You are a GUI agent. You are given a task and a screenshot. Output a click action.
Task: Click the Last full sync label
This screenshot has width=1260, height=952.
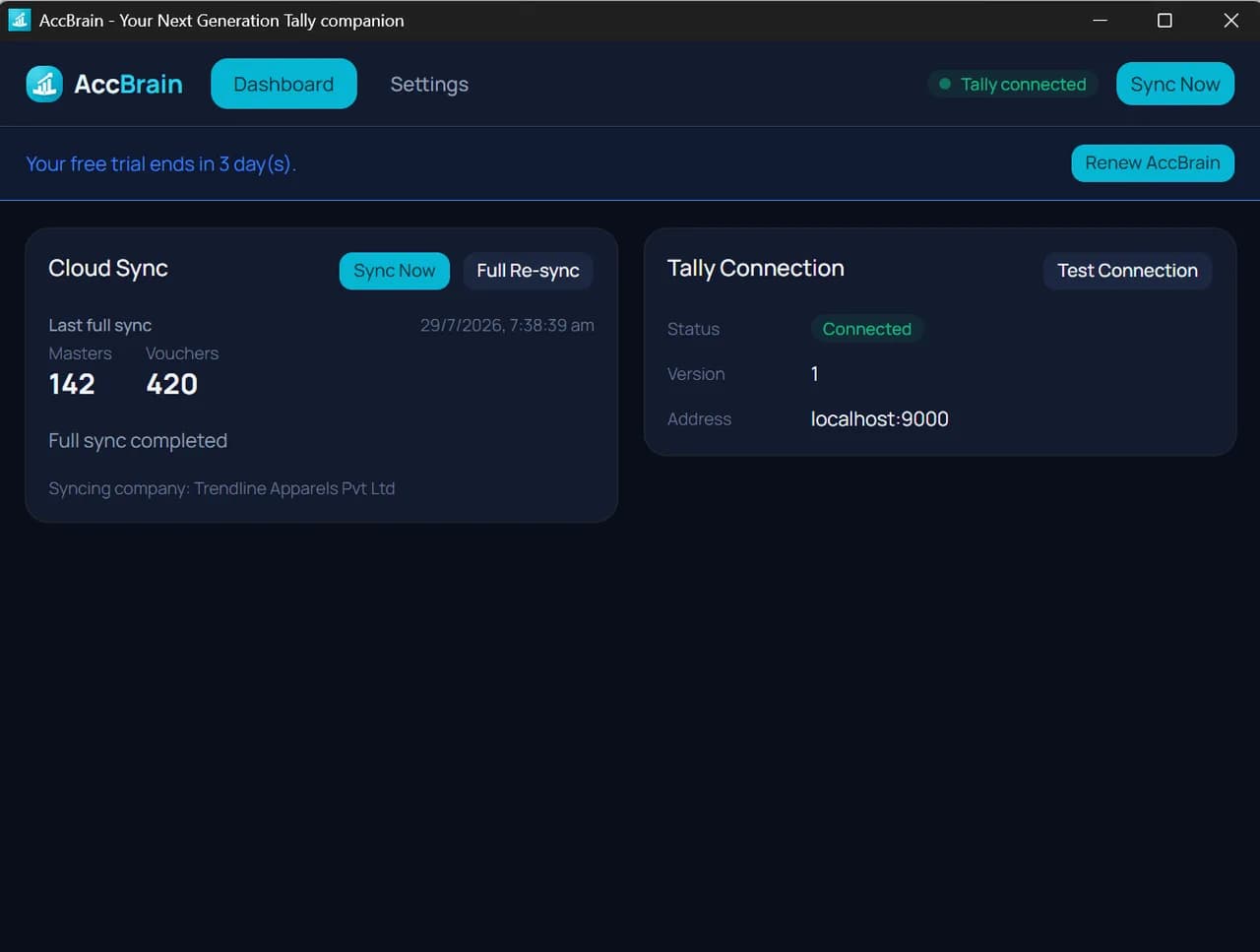pyautogui.click(x=99, y=326)
